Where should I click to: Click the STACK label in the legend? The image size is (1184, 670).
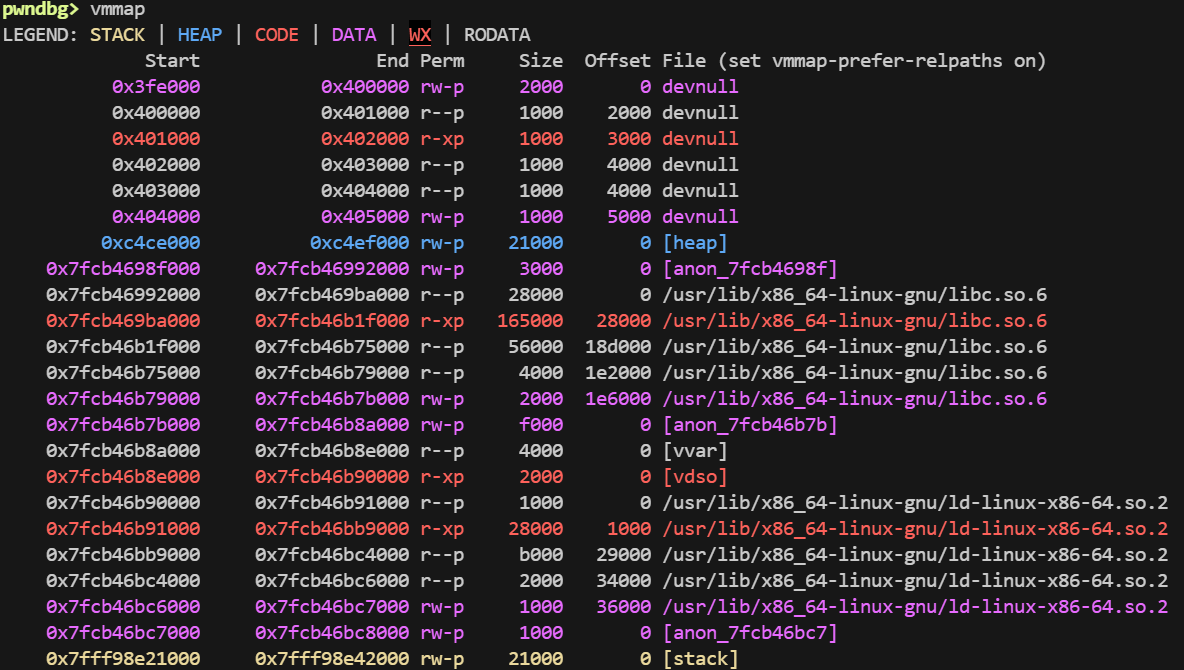click(x=117, y=35)
